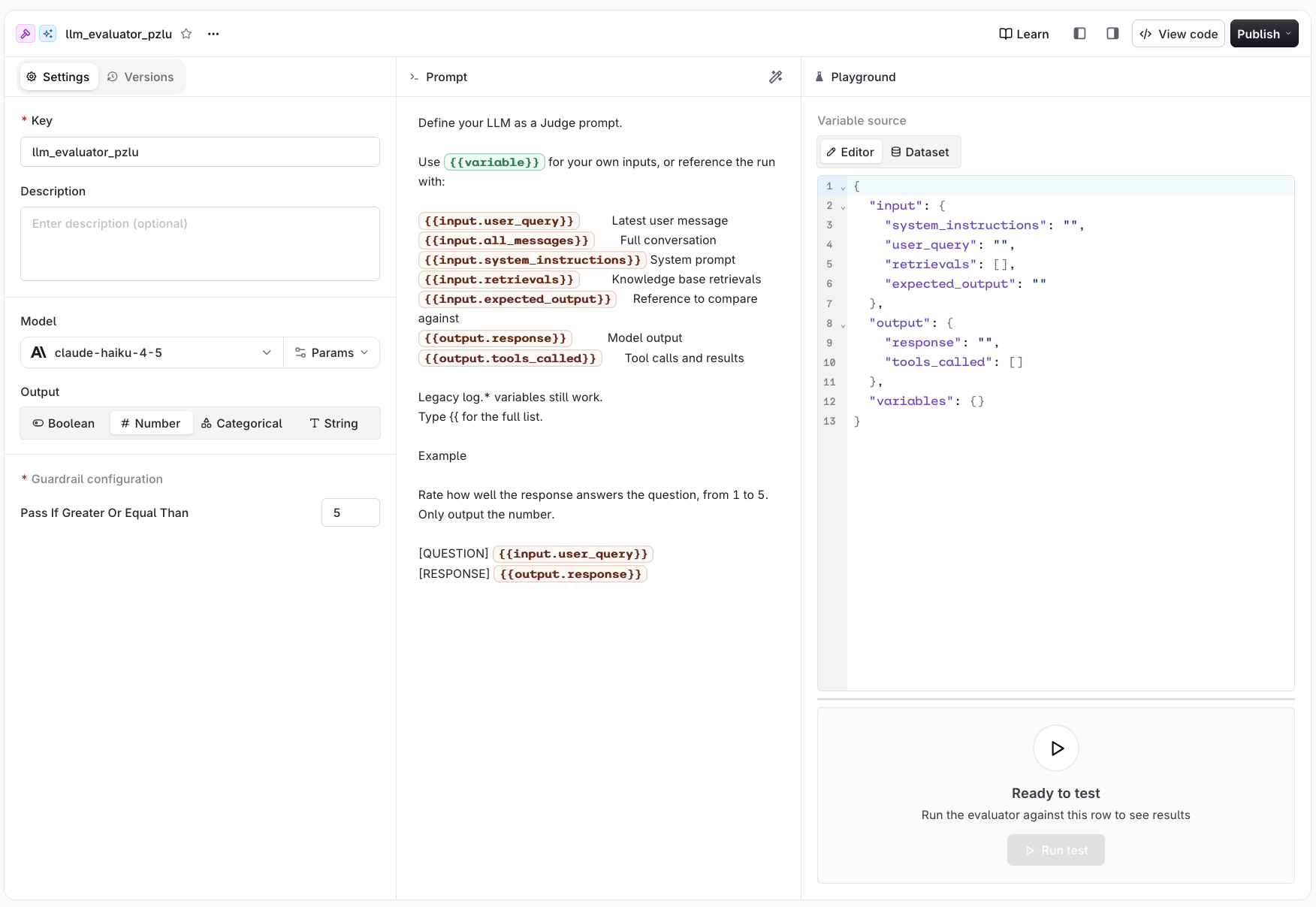1316x907 pixels.
Task: Click {{input.user_query}} after [QUESTION]
Action: click(573, 553)
